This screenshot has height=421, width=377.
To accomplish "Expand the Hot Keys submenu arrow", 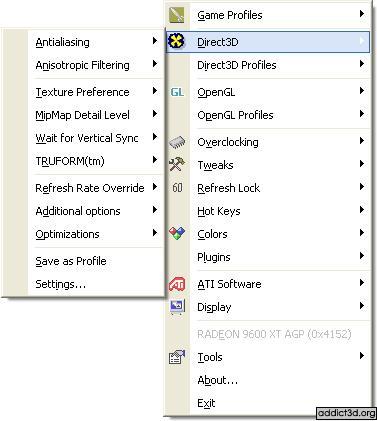I will (362, 210).
